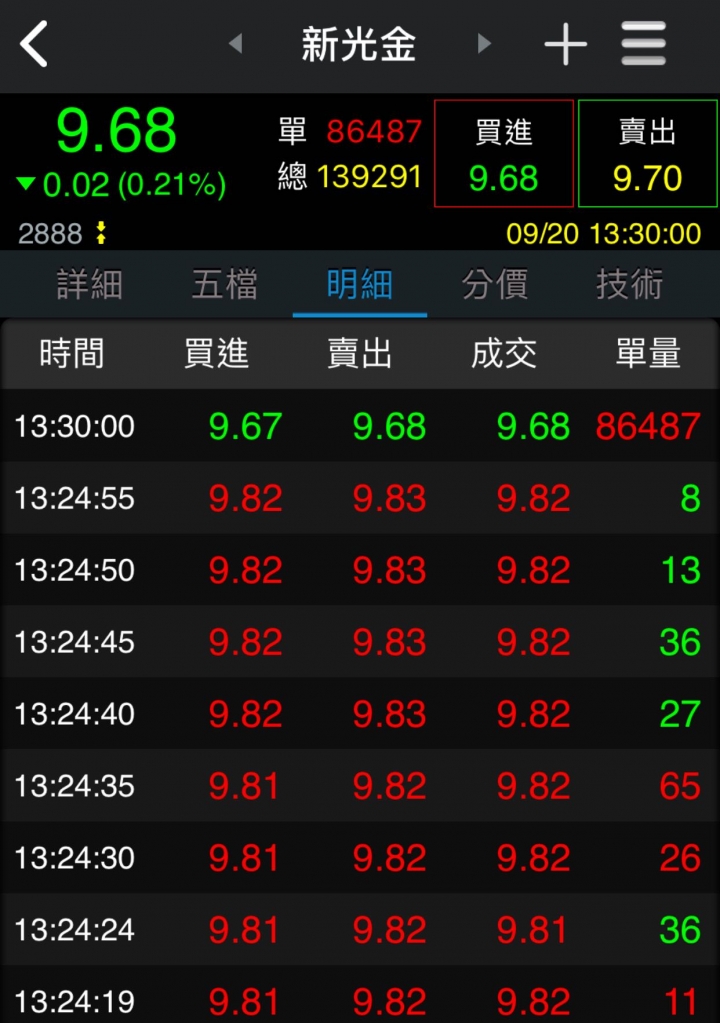Screen dimensions: 720x1023
Task: Tap trade price 9.81 in 13:24:24 row
Action: pos(532,930)
